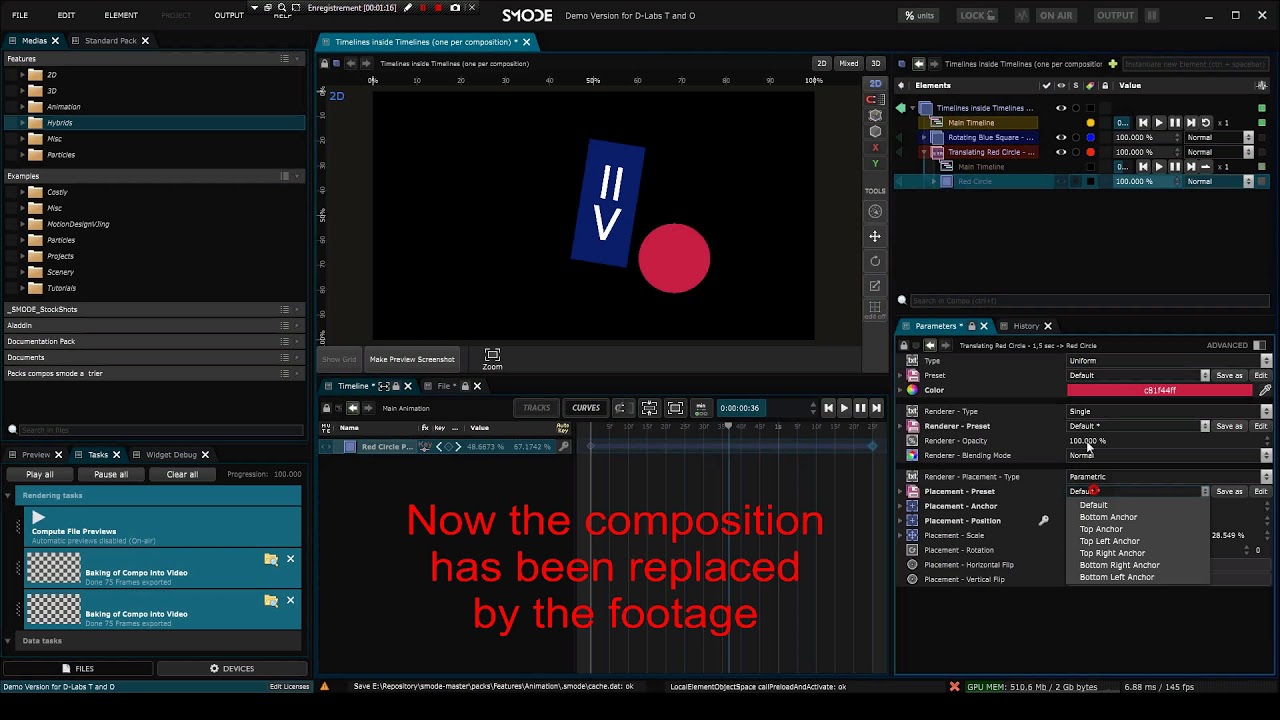
Task: Click the red Color swatch c81f44ff
Action: [1159, 390]
